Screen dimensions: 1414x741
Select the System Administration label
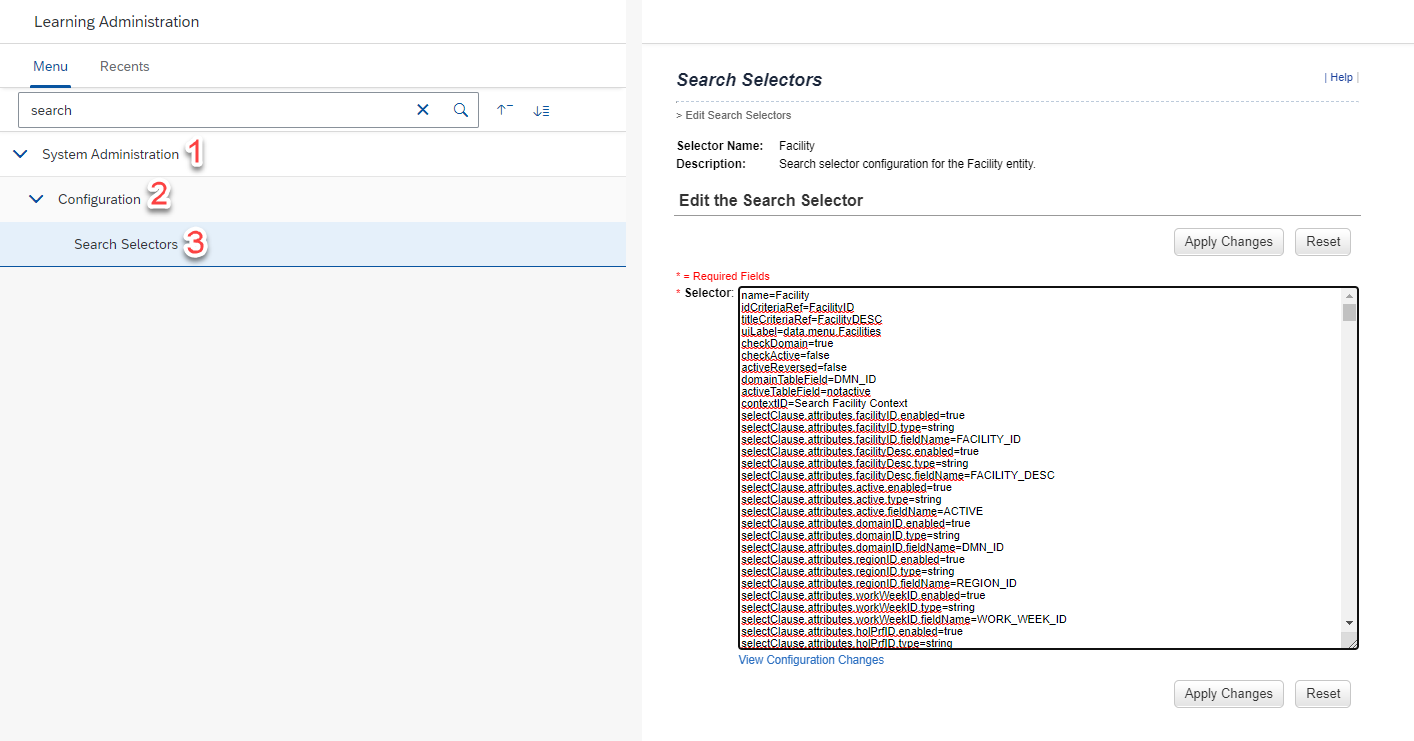(110, 154)
